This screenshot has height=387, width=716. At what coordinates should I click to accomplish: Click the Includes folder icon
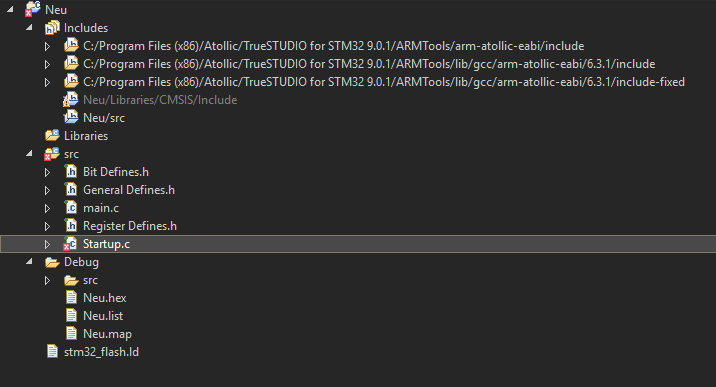52,28
